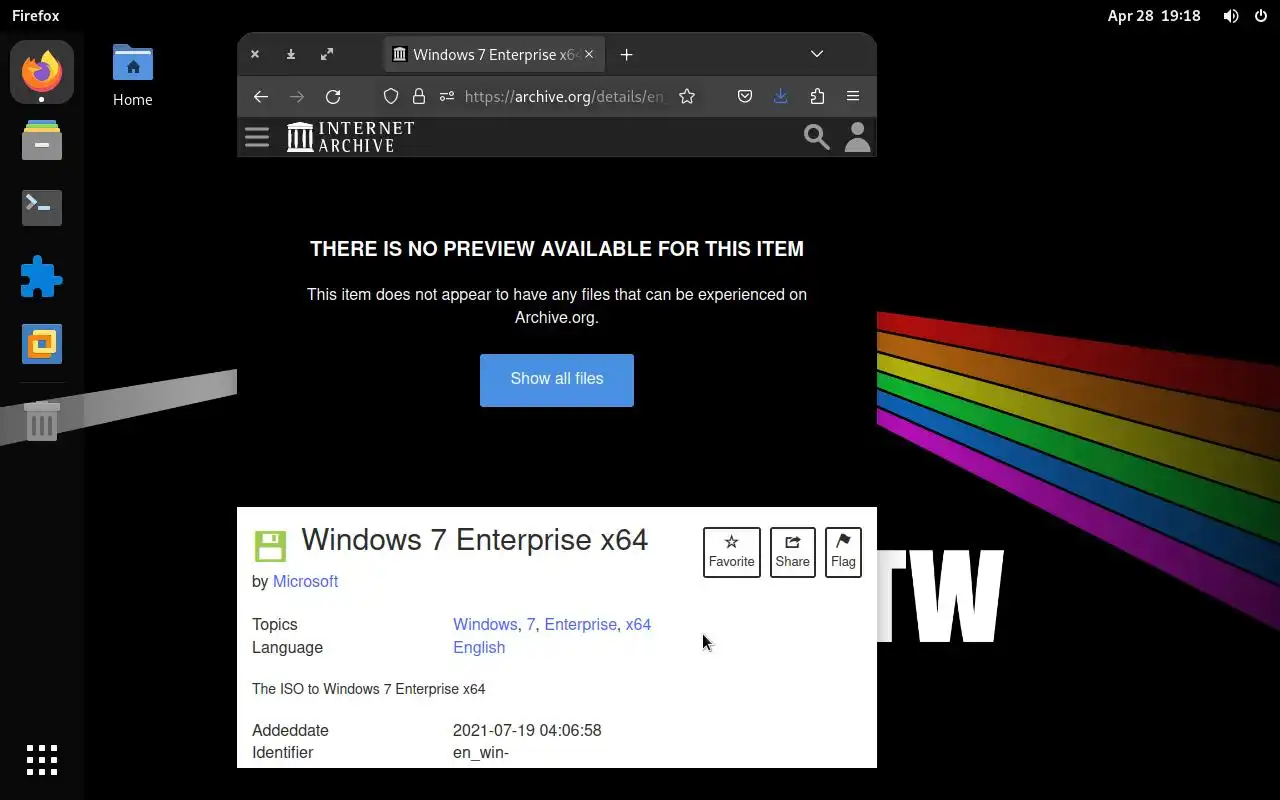
Task: Open the x64 topic link
Action: pos(638,624)
